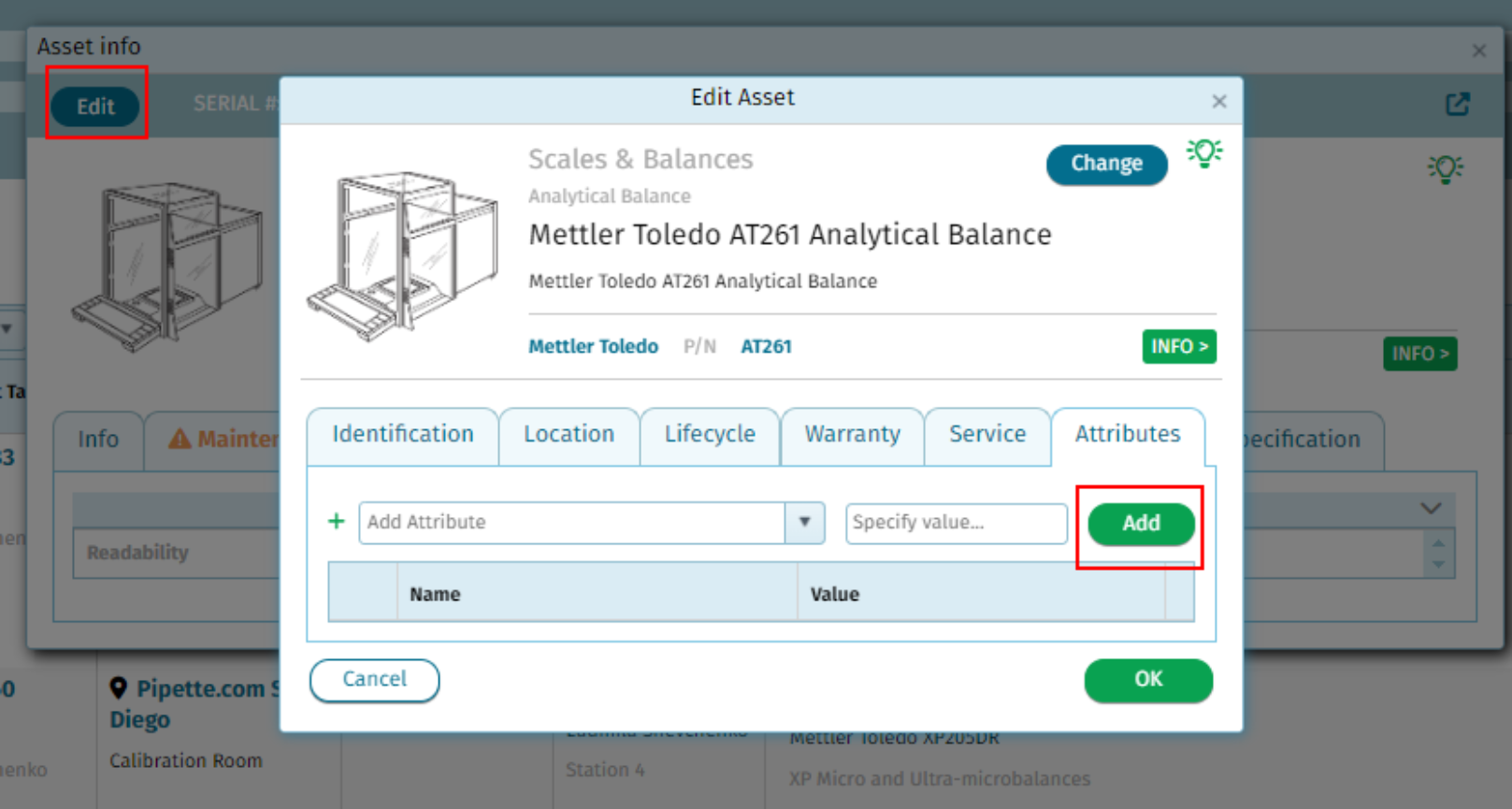Click the Station 4 text in background
Viewport: 1512px width, 809px height.
[x=604, y=771]
